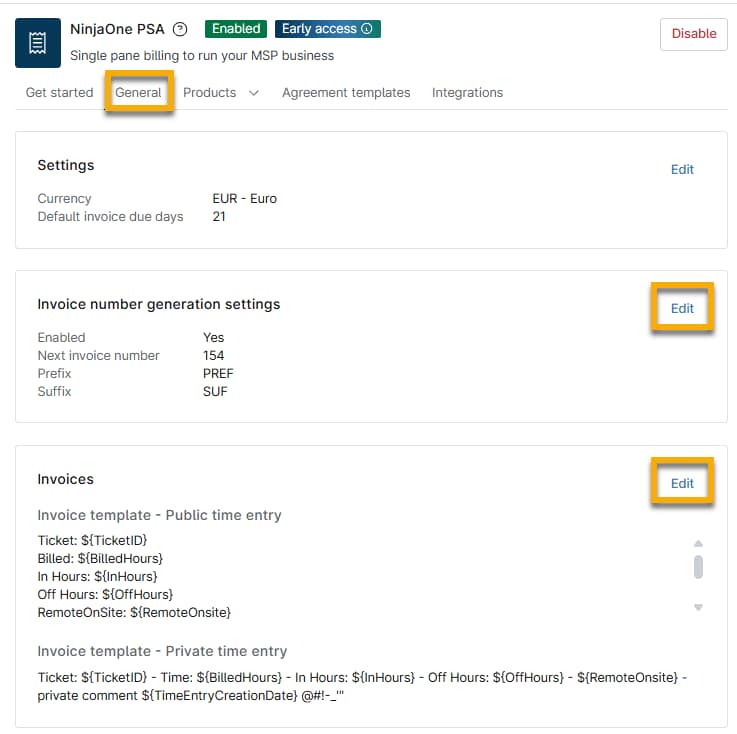Image resolution: width=737 pixels, height=734 pixels.
Task: Edit Invoice number generation settings
Action: pos(682,308)
